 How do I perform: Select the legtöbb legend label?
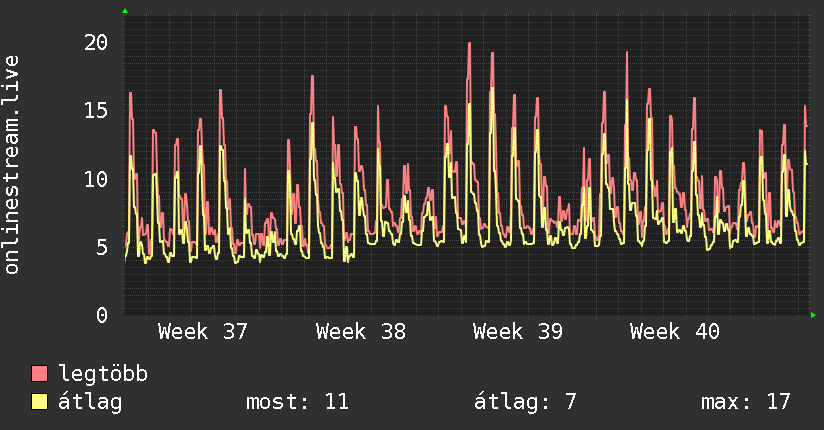coord(103,374)
